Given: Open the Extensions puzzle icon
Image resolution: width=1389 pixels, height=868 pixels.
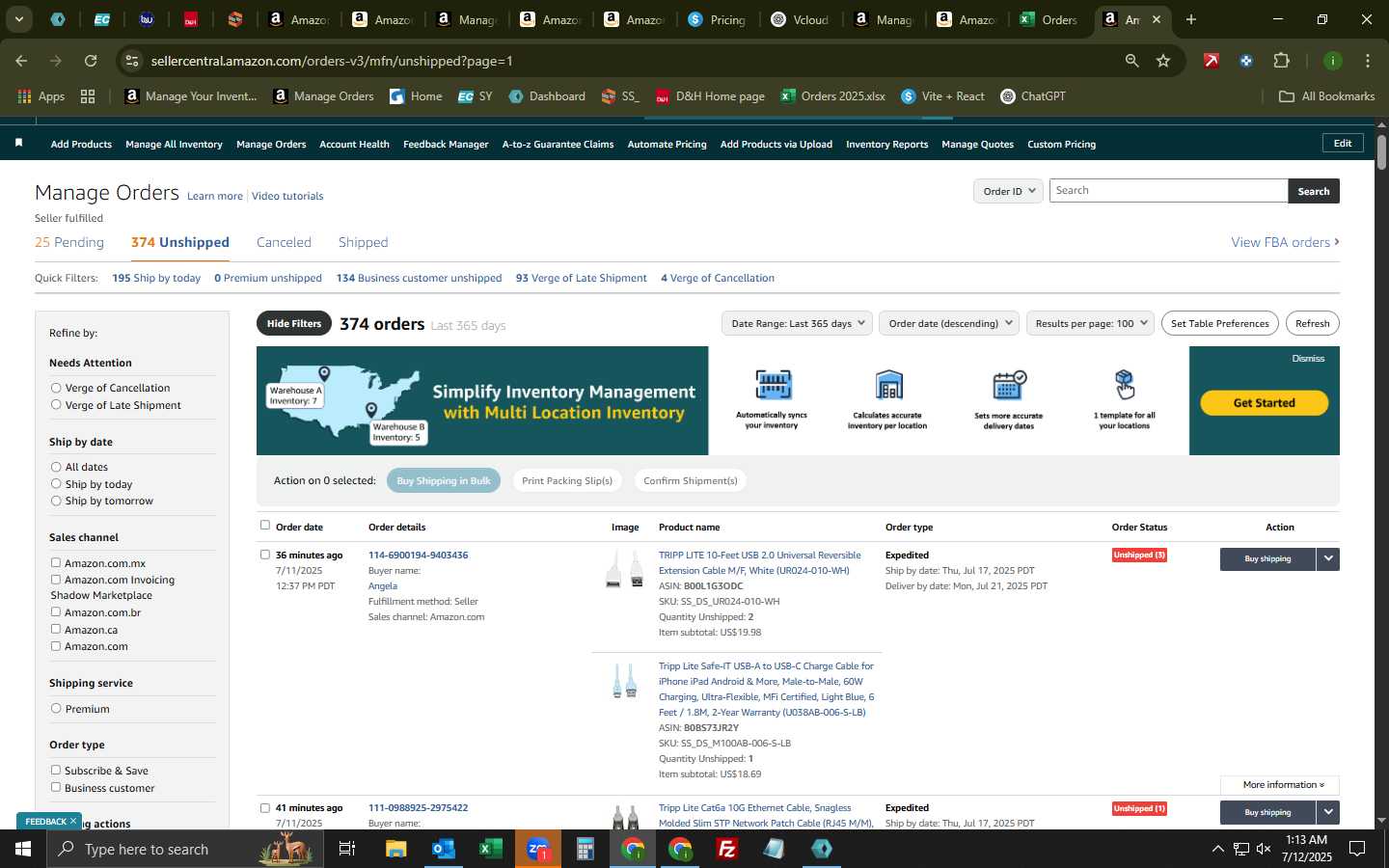Looking at the screenshot, I should [1281, 61].
